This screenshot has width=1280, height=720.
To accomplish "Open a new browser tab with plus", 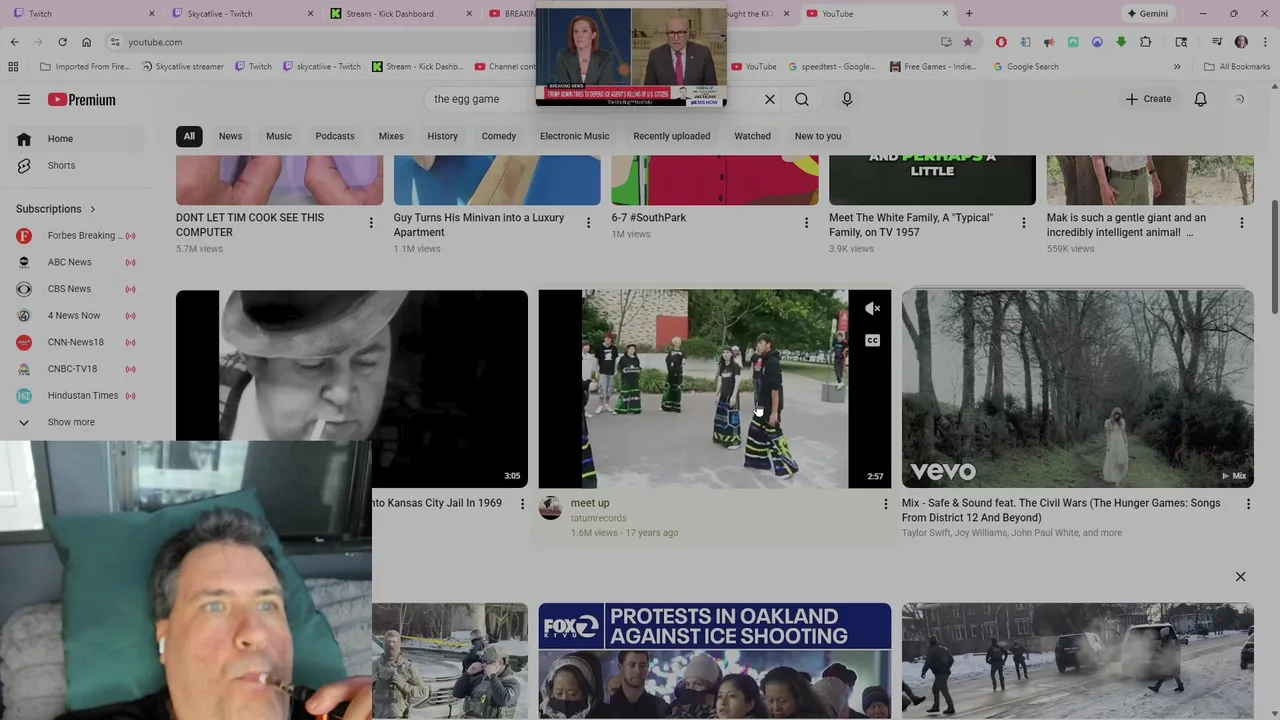I will [x=969, y=14].
